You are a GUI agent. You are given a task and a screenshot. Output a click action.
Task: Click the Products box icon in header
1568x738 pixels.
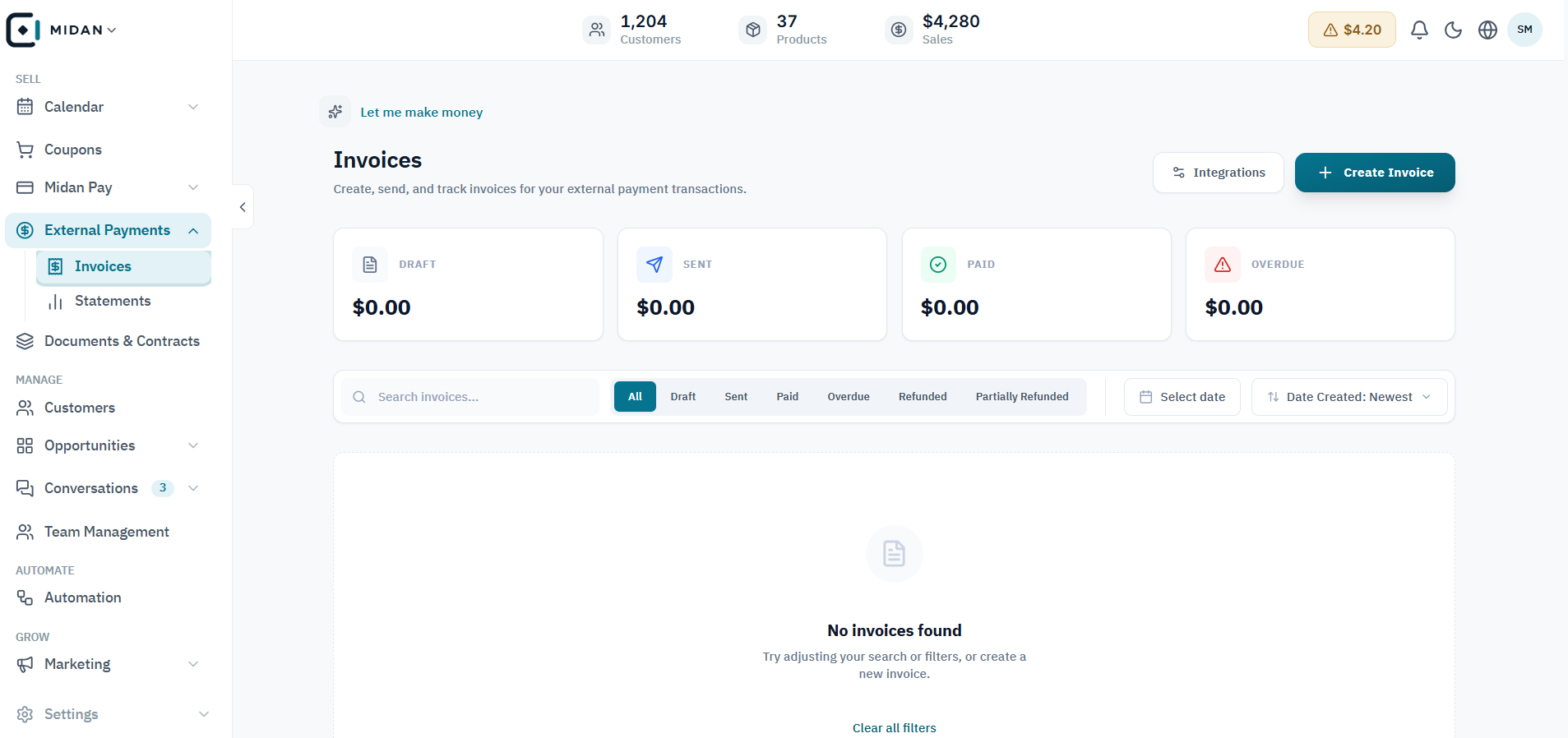pos(753,30)
